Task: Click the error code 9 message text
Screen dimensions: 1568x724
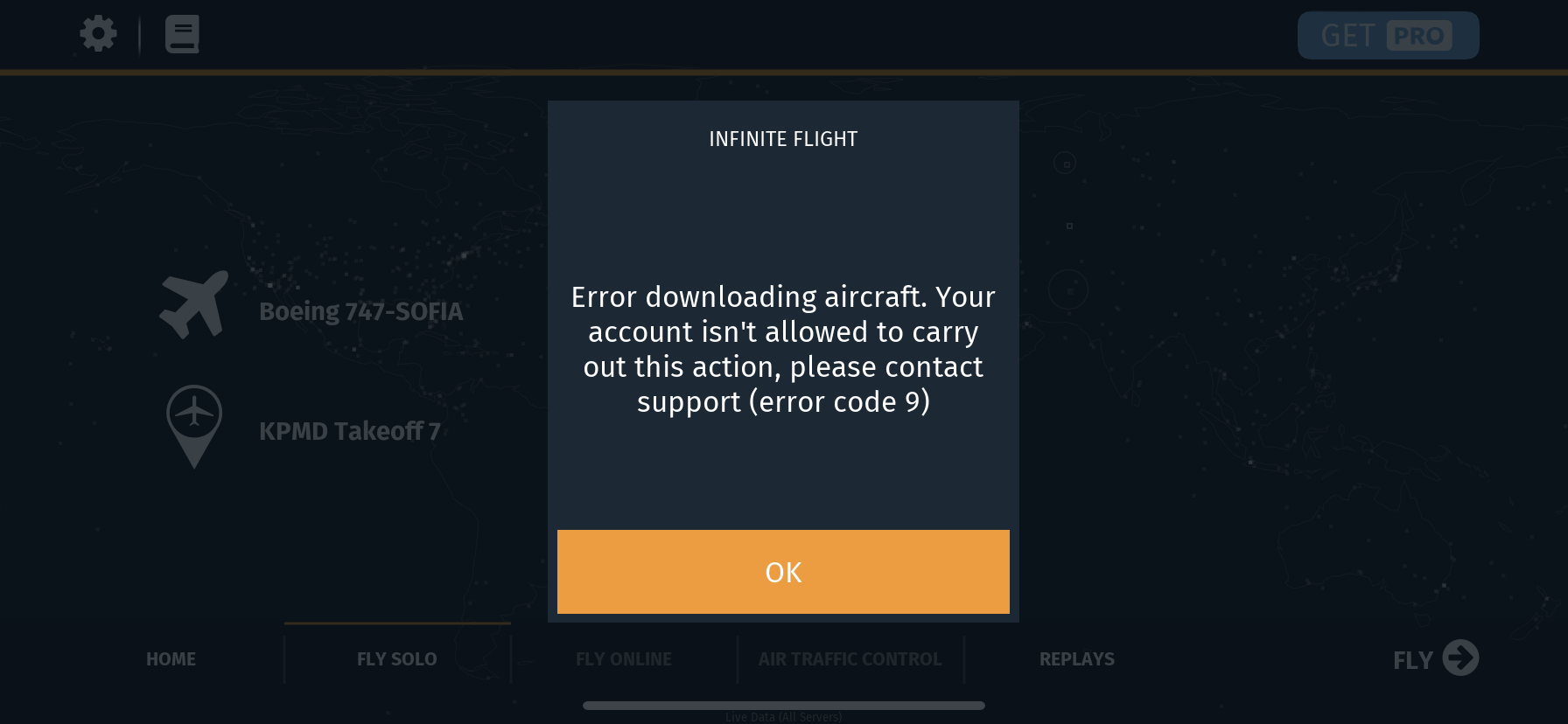Action: pyautogui.click(x=783, y=349)
